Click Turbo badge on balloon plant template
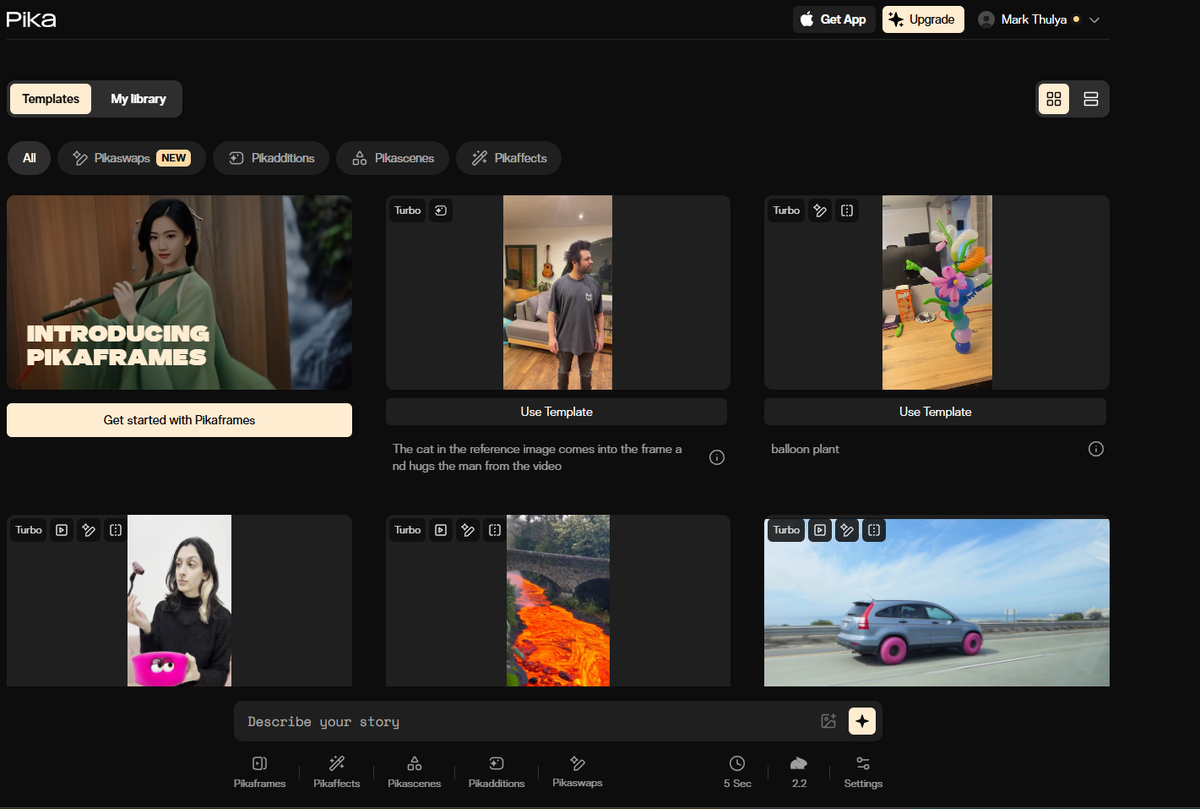The height and width of the screenshot is (809, 1200). (786, 211)
